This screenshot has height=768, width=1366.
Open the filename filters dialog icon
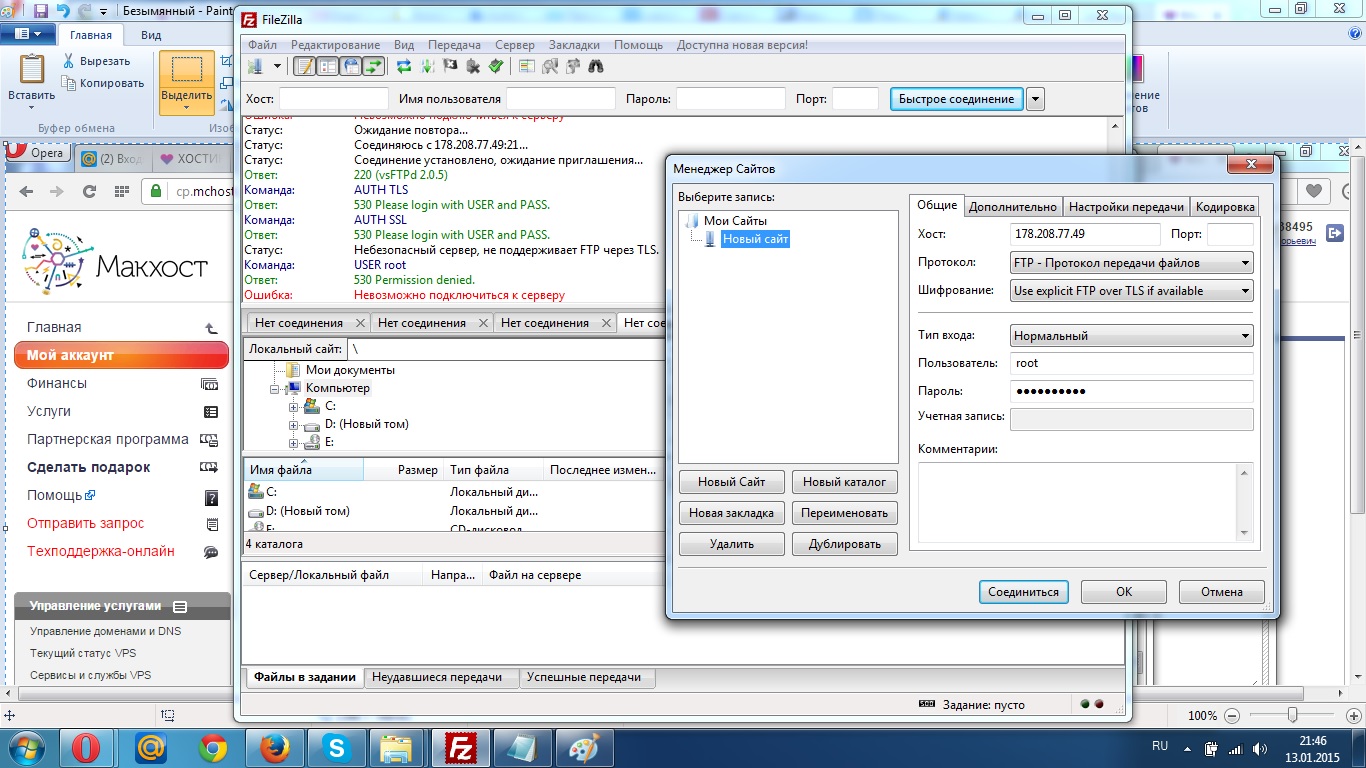tap(527, 67)
